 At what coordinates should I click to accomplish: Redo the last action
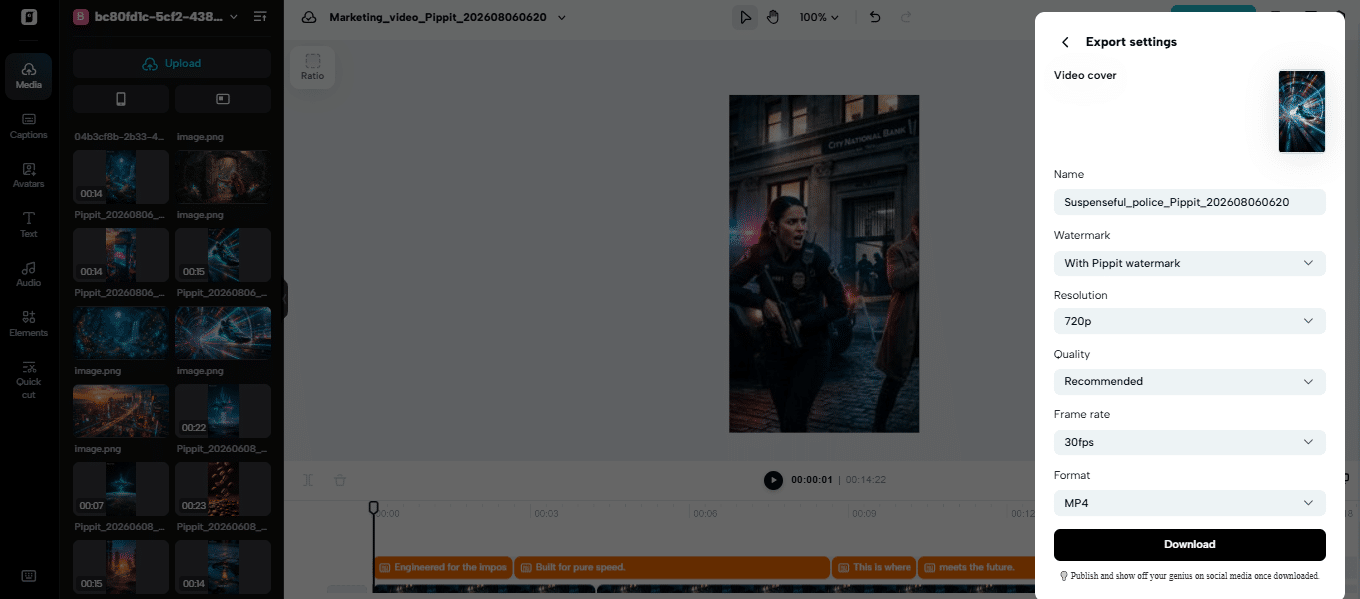[906, 17]
